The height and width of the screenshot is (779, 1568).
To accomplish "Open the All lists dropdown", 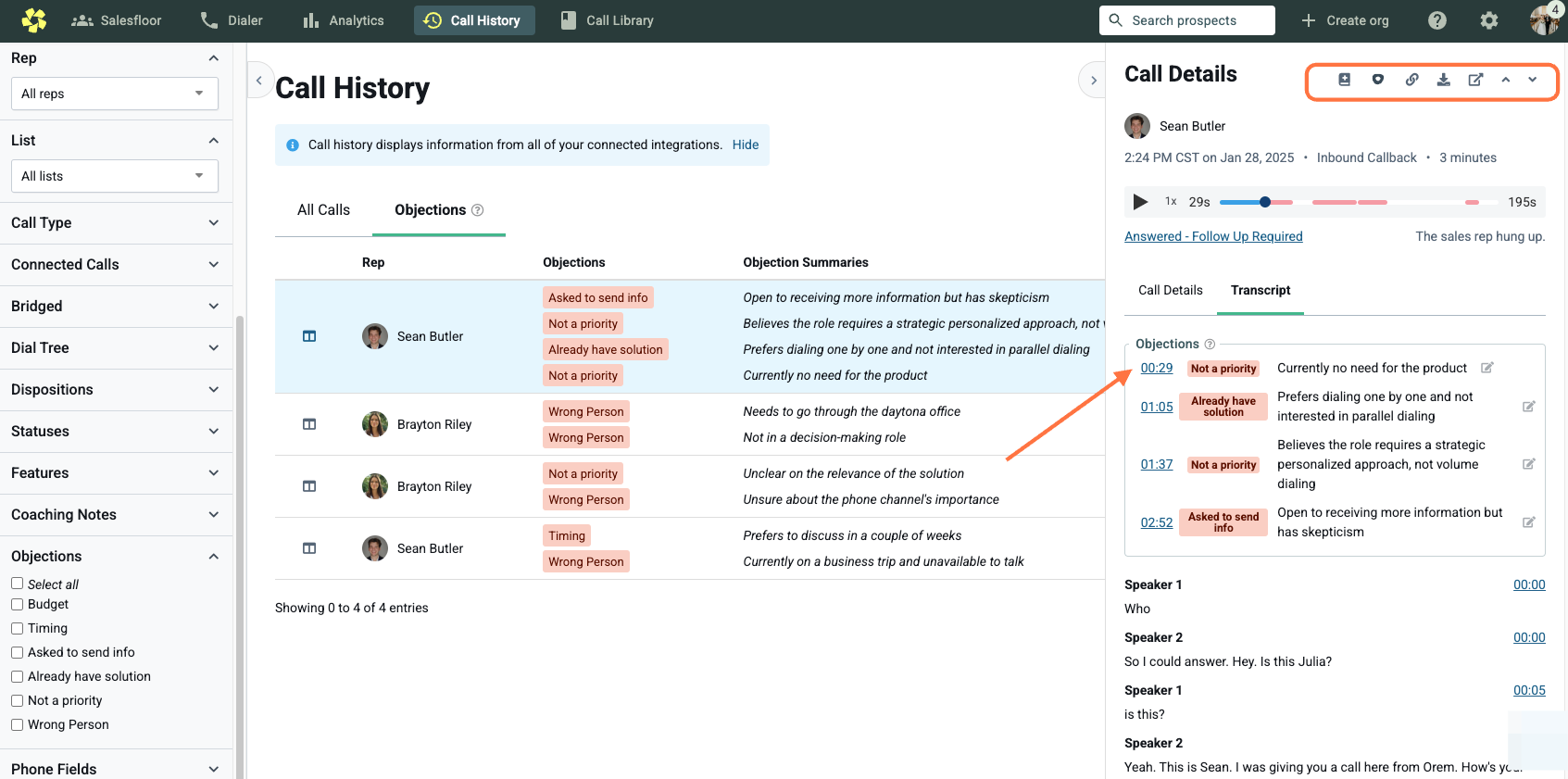I will click(x=114, y=176).
